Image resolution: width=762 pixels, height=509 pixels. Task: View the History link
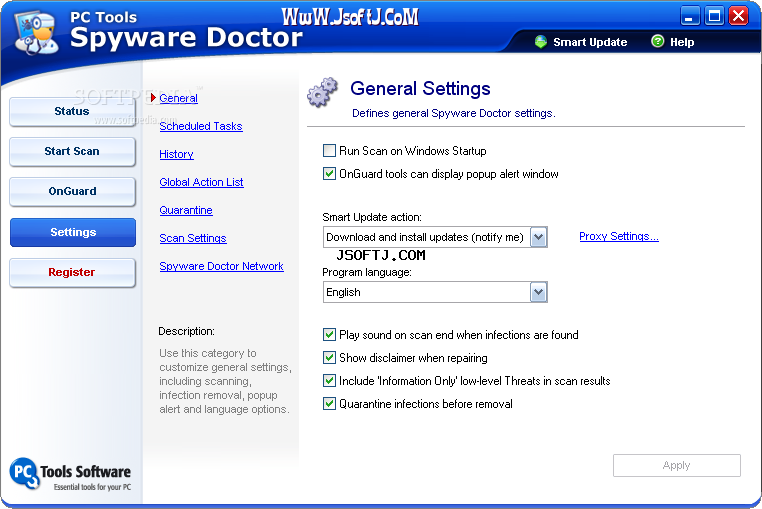click(176, 154)
